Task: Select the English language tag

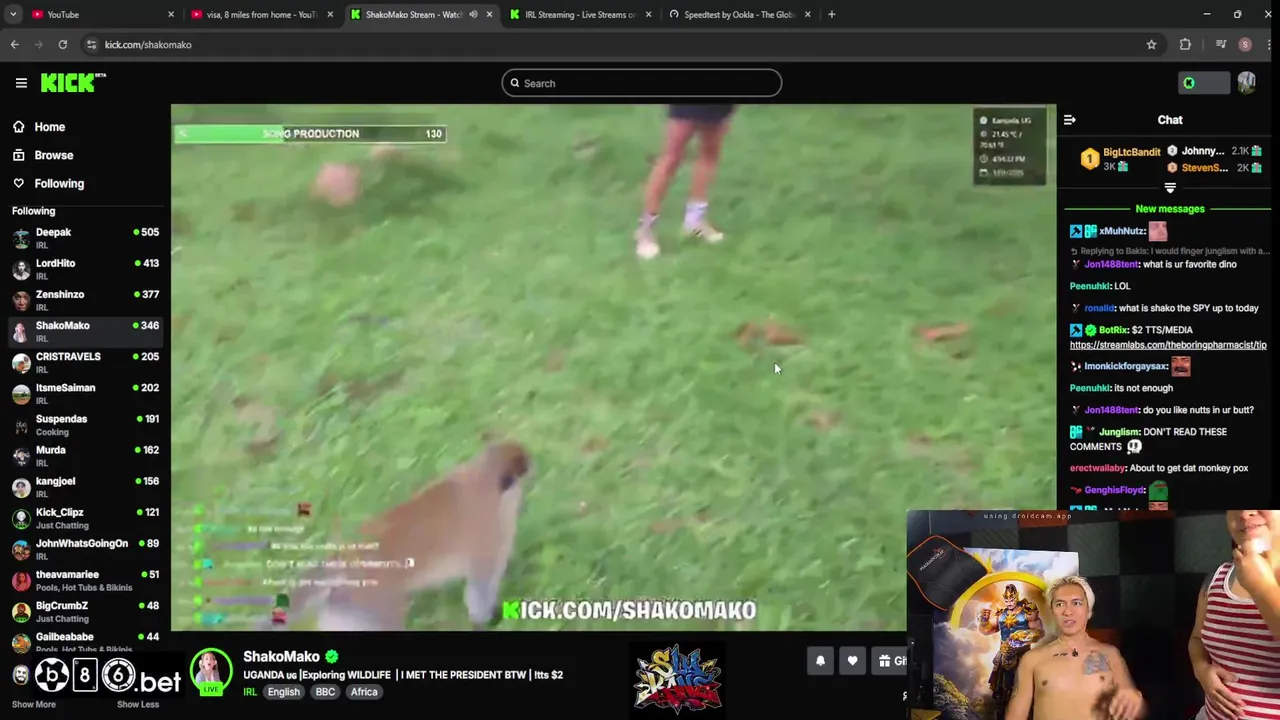Action: point(283,692)
